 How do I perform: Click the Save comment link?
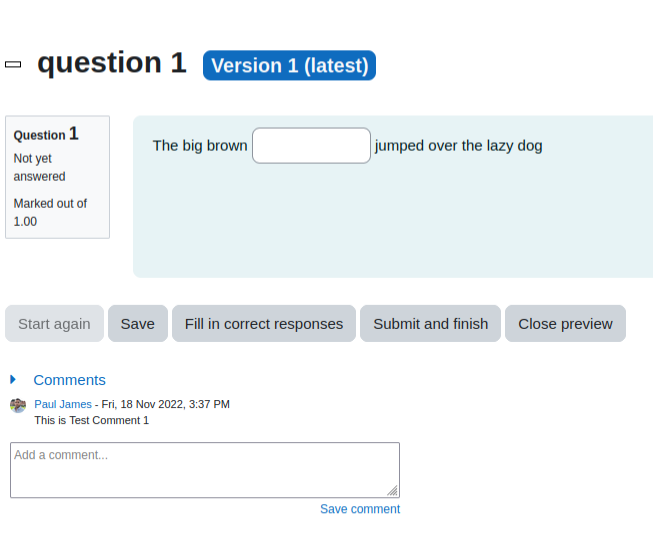(360, 509)
